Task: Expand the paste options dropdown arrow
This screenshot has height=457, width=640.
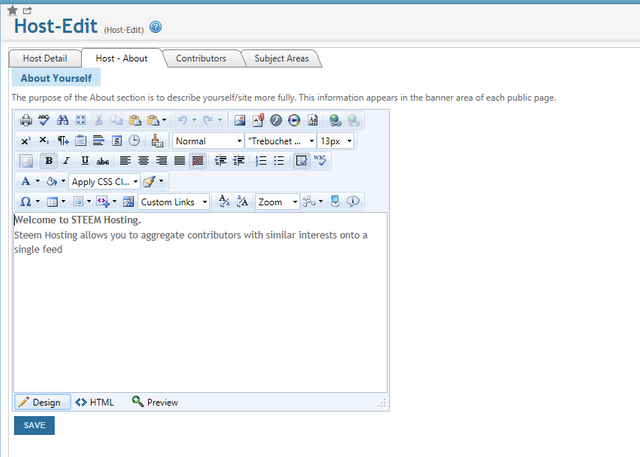Action: pos(164,120)
